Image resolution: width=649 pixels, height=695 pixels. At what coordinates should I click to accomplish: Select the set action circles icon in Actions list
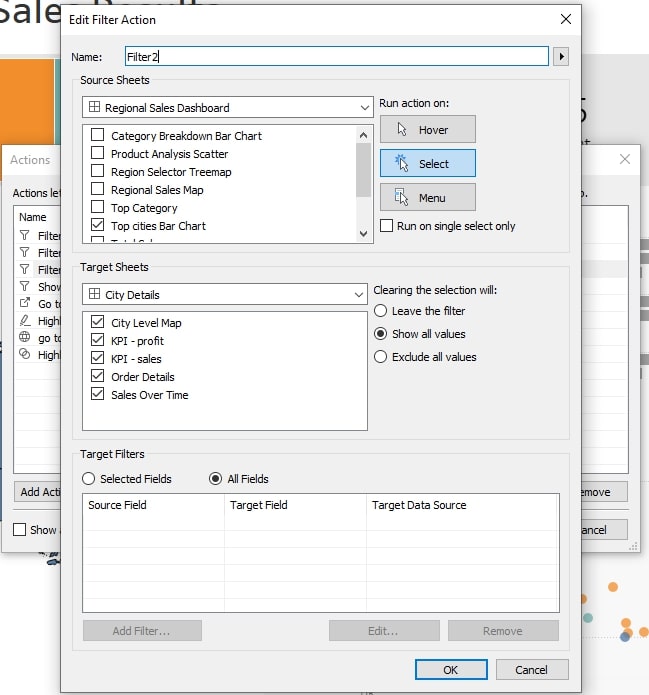click(25, 354)
